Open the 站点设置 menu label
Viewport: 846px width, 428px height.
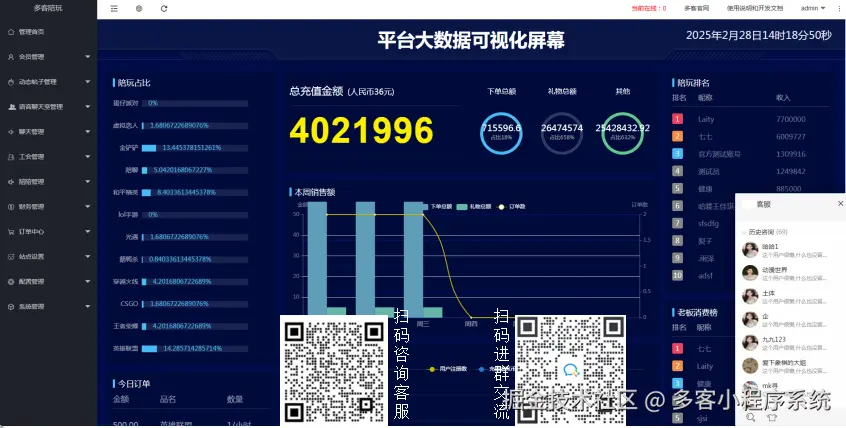31,257
